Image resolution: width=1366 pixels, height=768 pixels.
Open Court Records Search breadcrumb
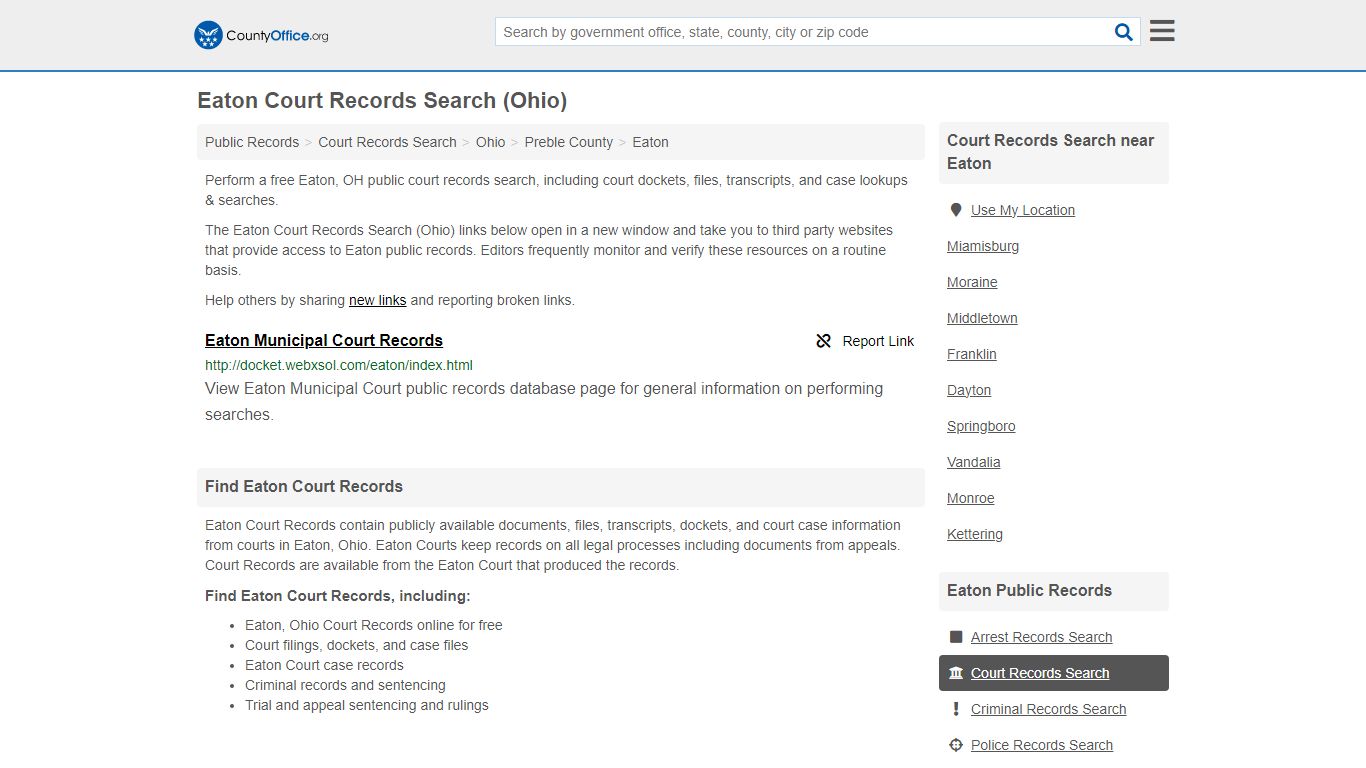[x=387, y=142]
